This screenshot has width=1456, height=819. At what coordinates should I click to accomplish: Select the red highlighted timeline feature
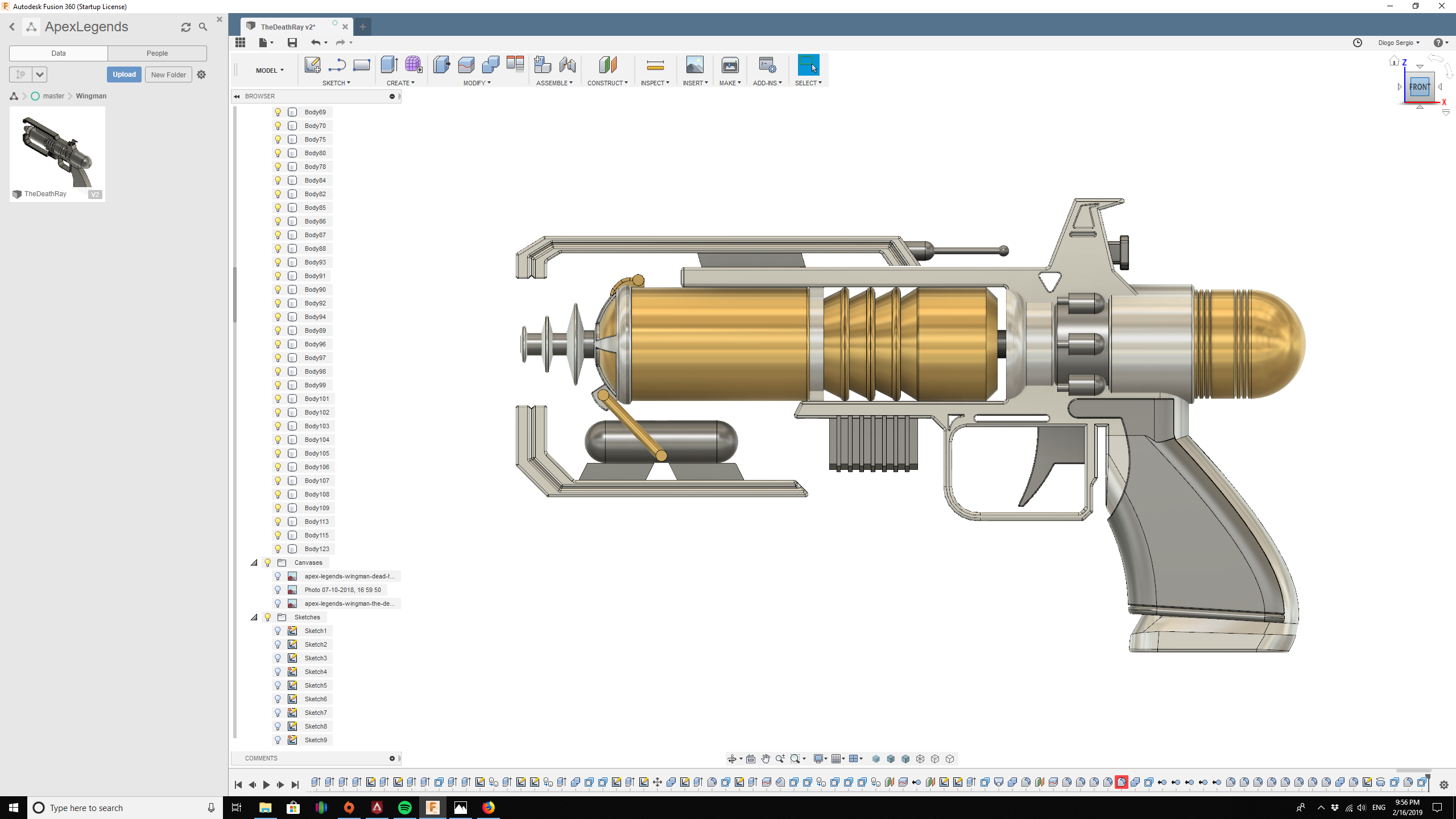pos(1122,782)
